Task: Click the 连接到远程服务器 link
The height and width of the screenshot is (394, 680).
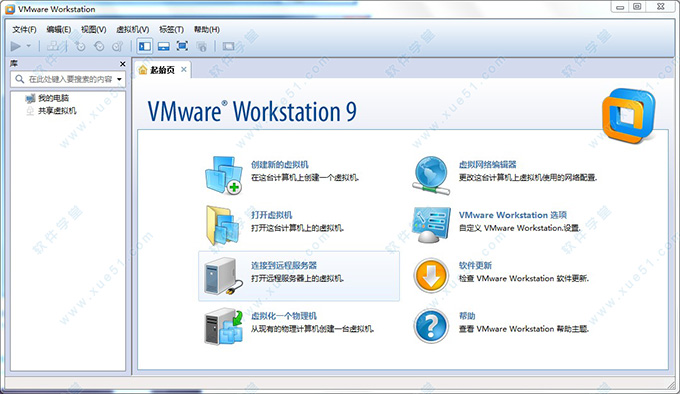Action: coord(284,265)
